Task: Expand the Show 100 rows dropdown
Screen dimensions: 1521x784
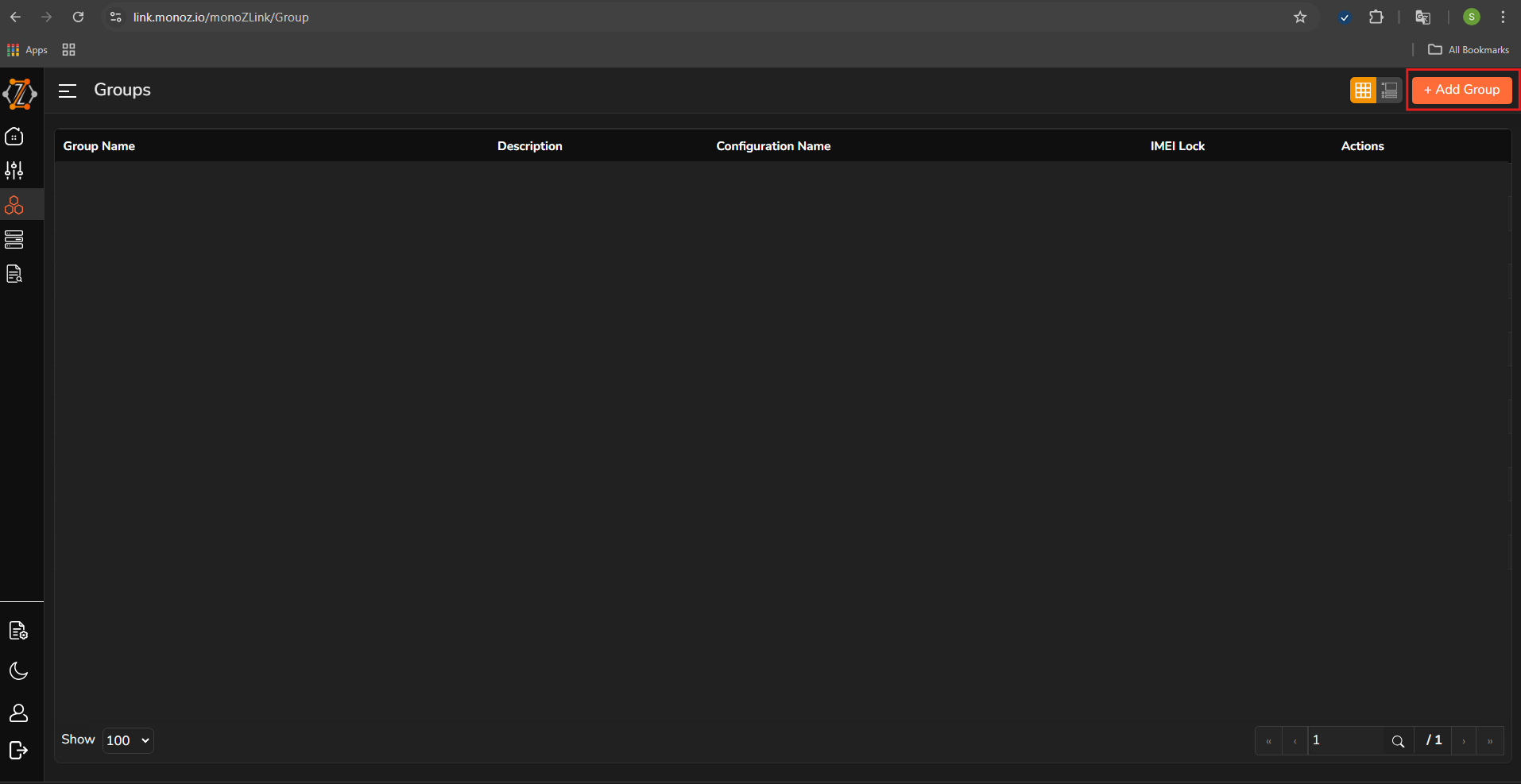Action: click(x=128, y=740)
